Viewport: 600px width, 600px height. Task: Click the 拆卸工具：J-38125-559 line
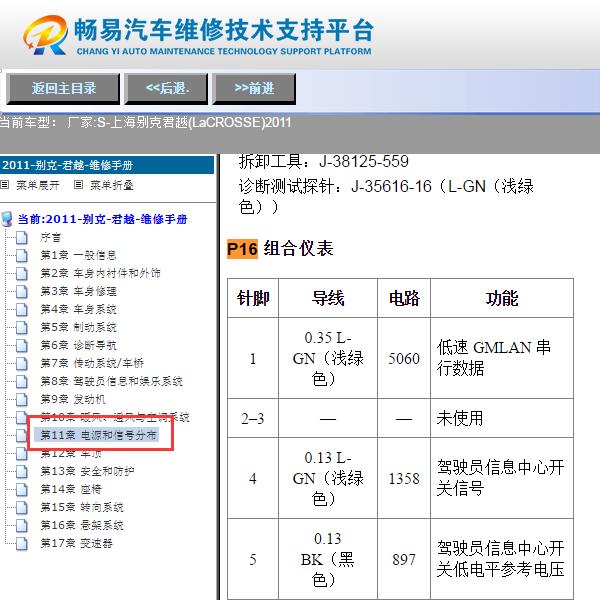coord(324,161)
